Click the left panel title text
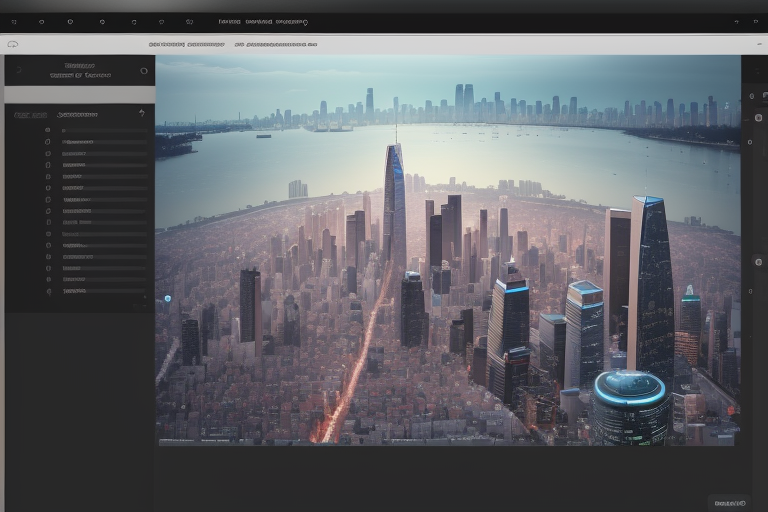768x512 pixels. pyautogui.click(x=80, y=70)
